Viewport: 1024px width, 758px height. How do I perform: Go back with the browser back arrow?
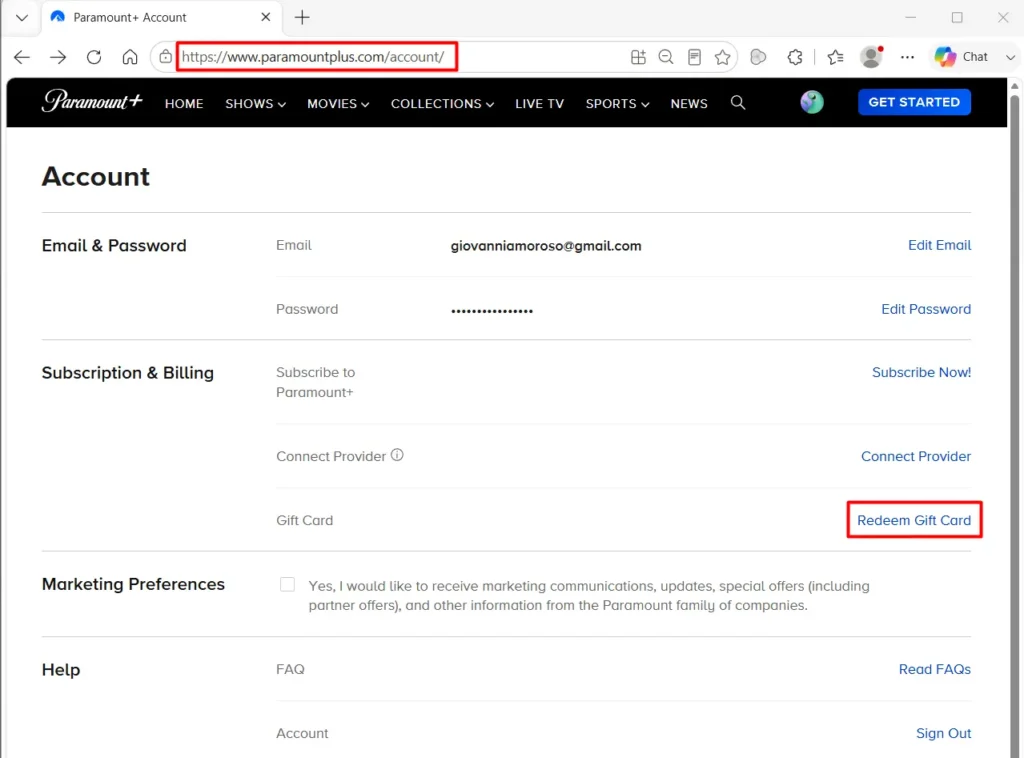tap(22, 57)
